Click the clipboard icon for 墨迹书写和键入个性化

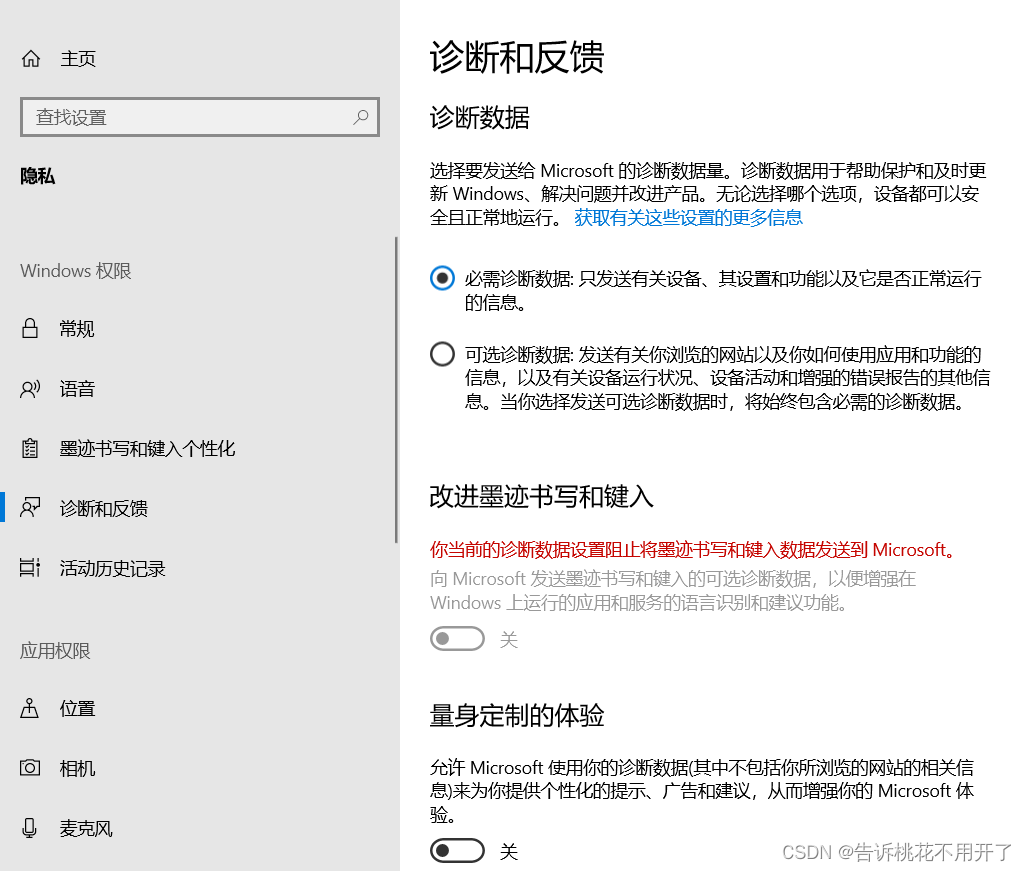[x=30, y=448]
